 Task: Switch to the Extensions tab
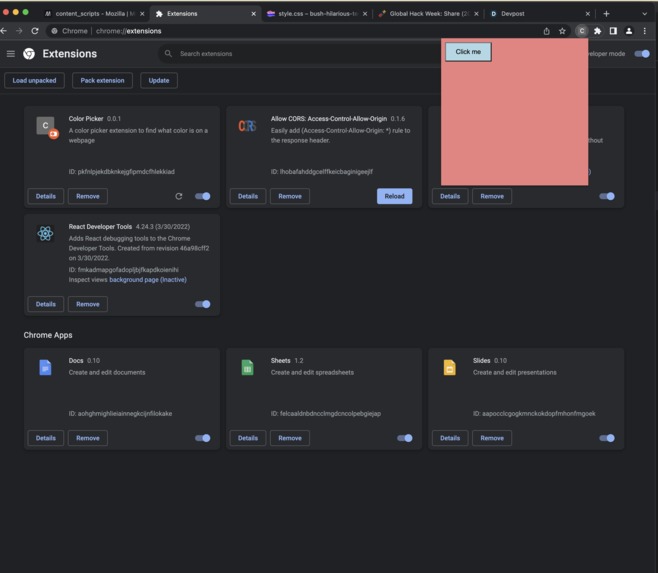[x=206, y=14]
